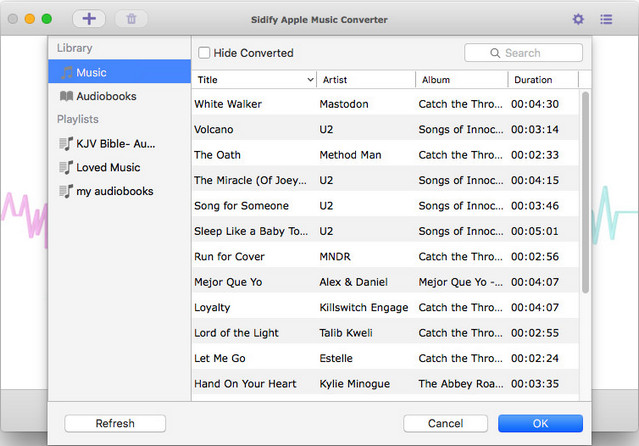Sort by the Duration column header

point(543,79)
